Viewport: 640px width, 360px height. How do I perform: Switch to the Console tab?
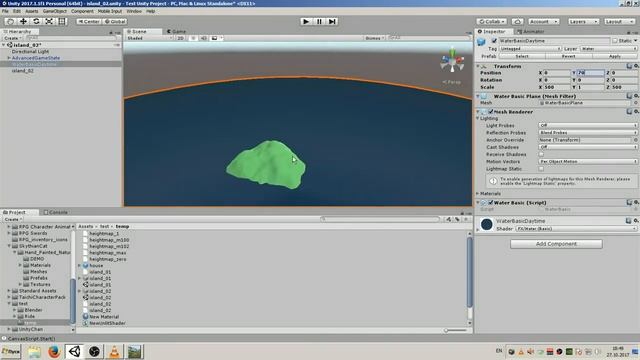pyautogui.click(x=56, y=212)
